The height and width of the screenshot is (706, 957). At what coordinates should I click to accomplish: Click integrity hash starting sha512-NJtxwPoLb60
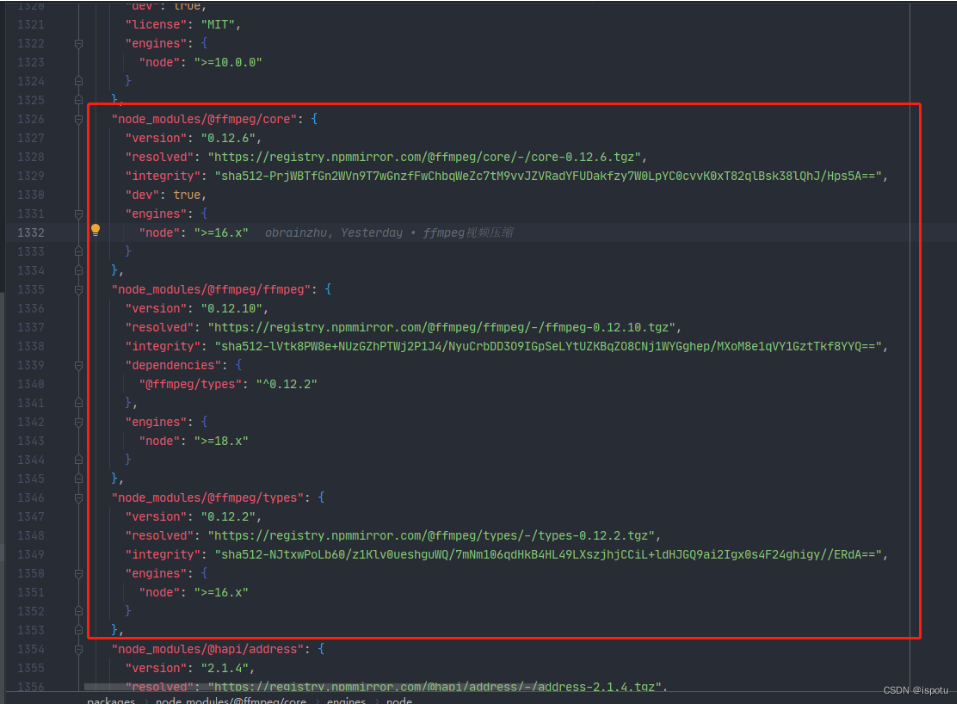point(548,554)
